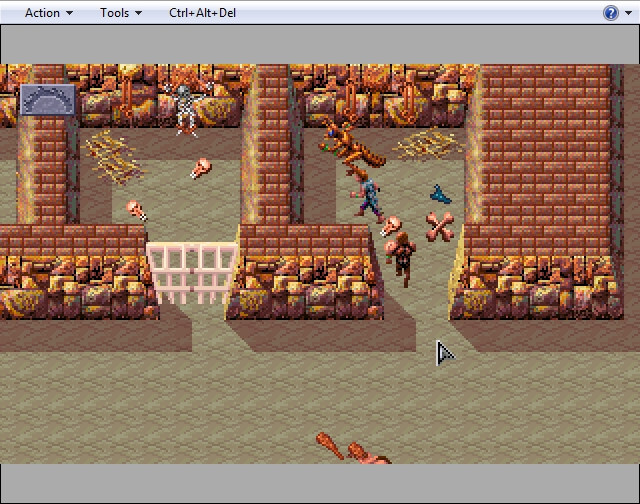Click the white portcullis gate

(x=192, y=273)
